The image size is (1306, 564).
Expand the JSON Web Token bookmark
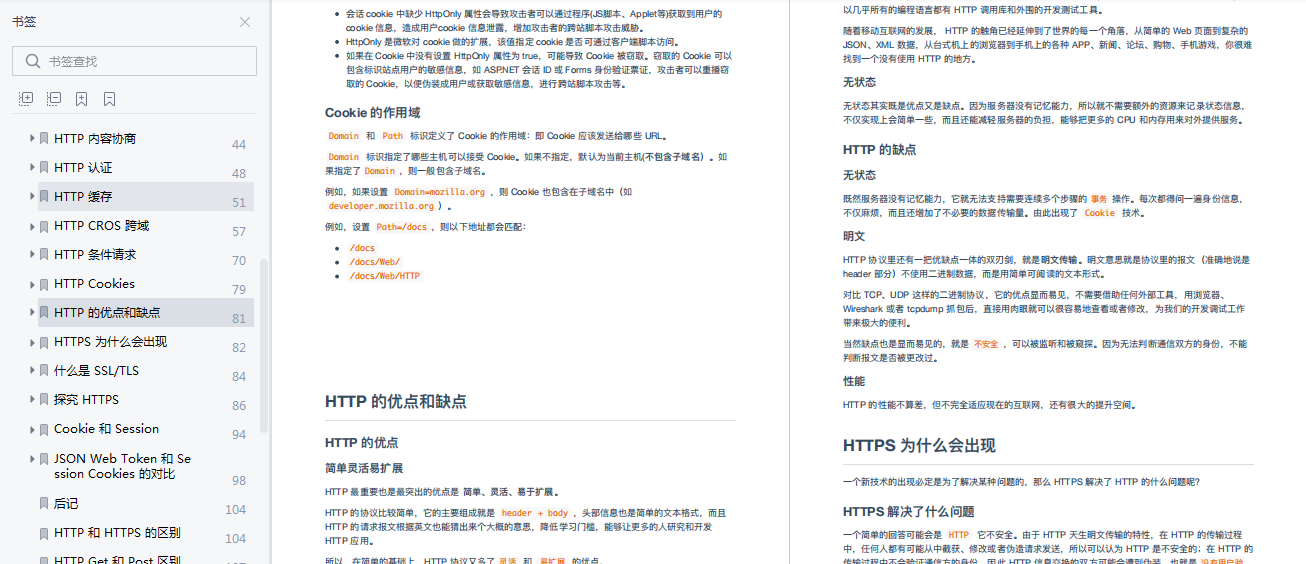[x=32, y=458]
